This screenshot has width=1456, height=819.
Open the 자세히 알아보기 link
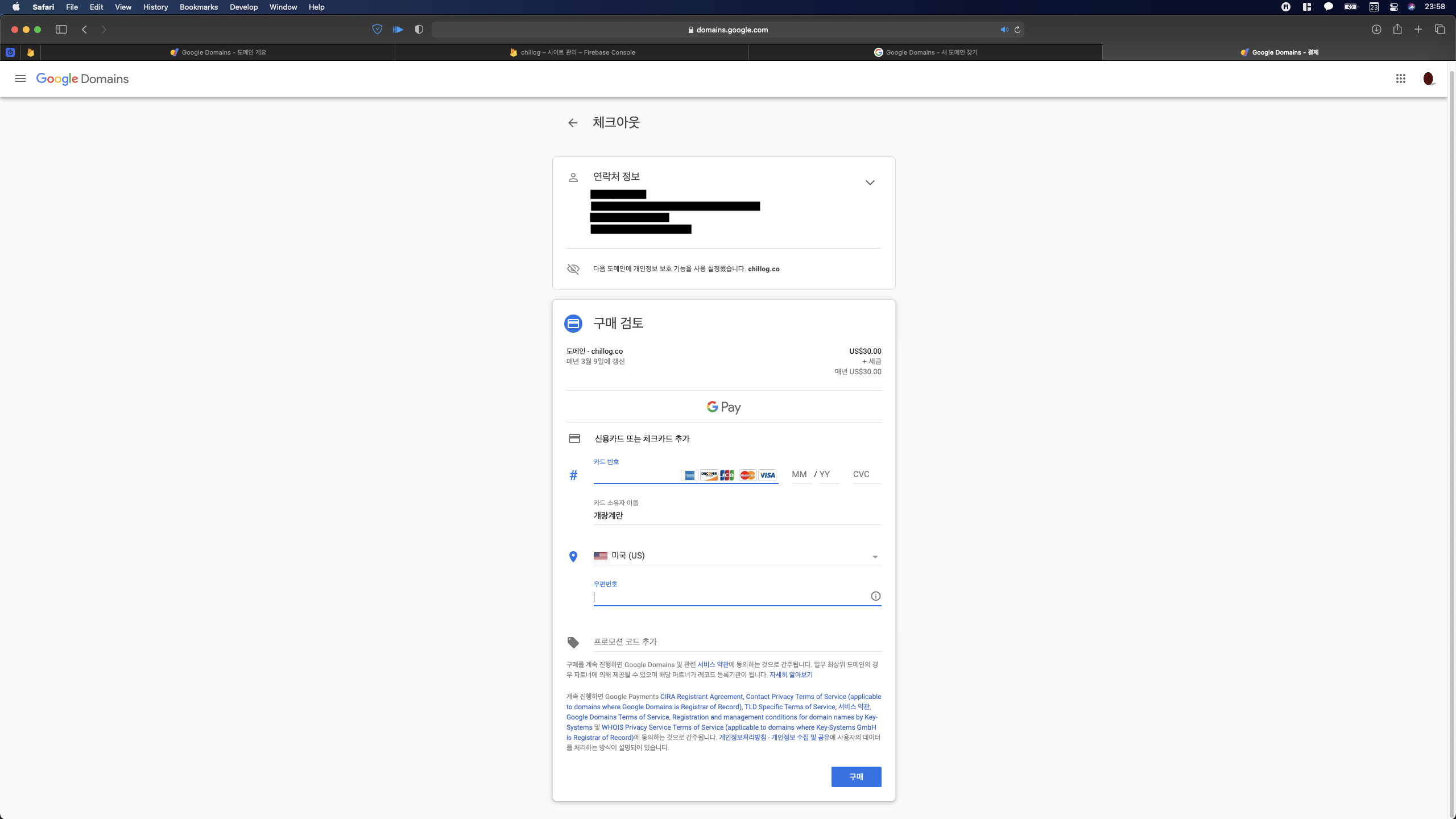point(791,675)
